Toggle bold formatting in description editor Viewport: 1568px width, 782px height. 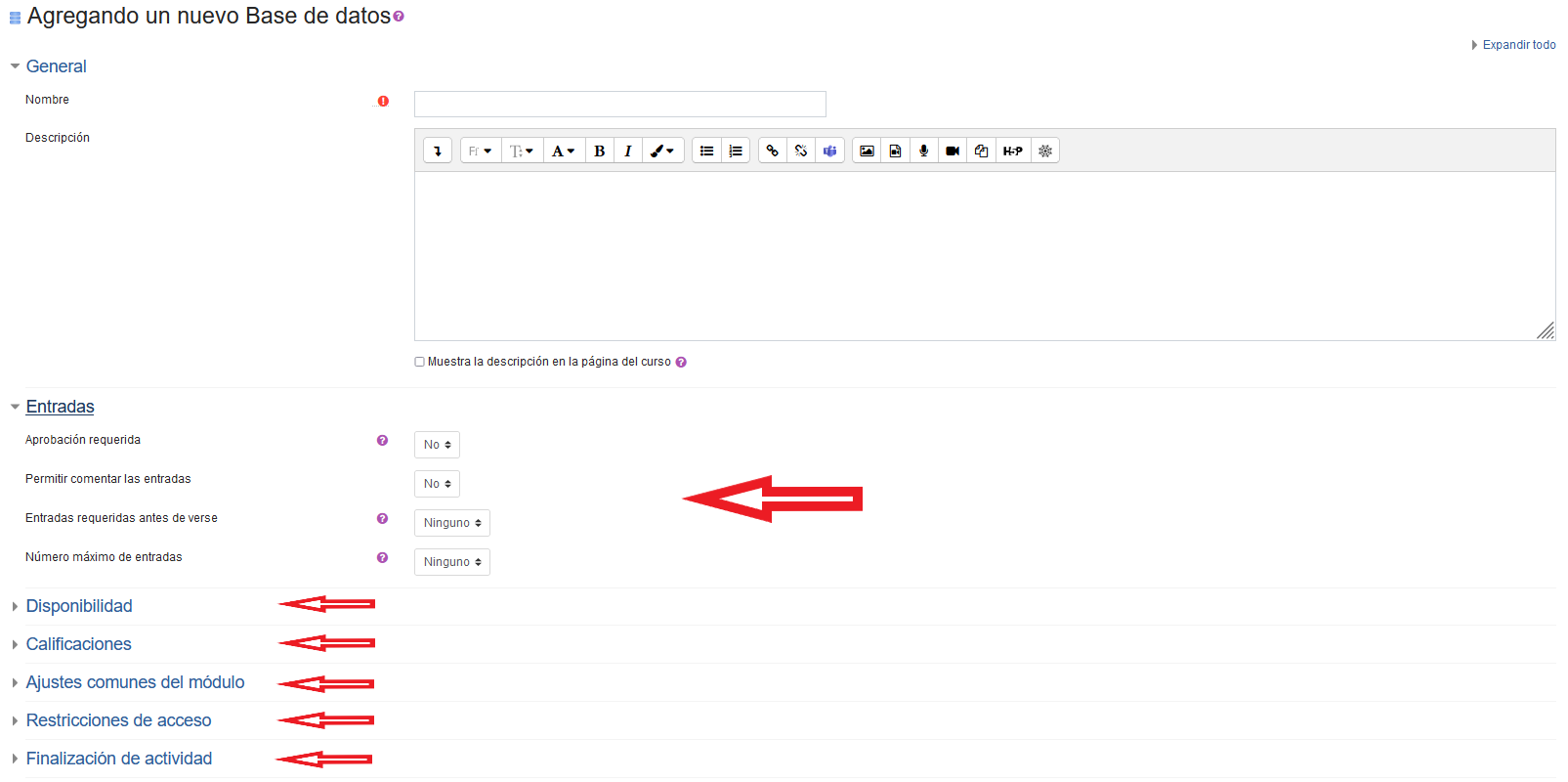point(600,151)
